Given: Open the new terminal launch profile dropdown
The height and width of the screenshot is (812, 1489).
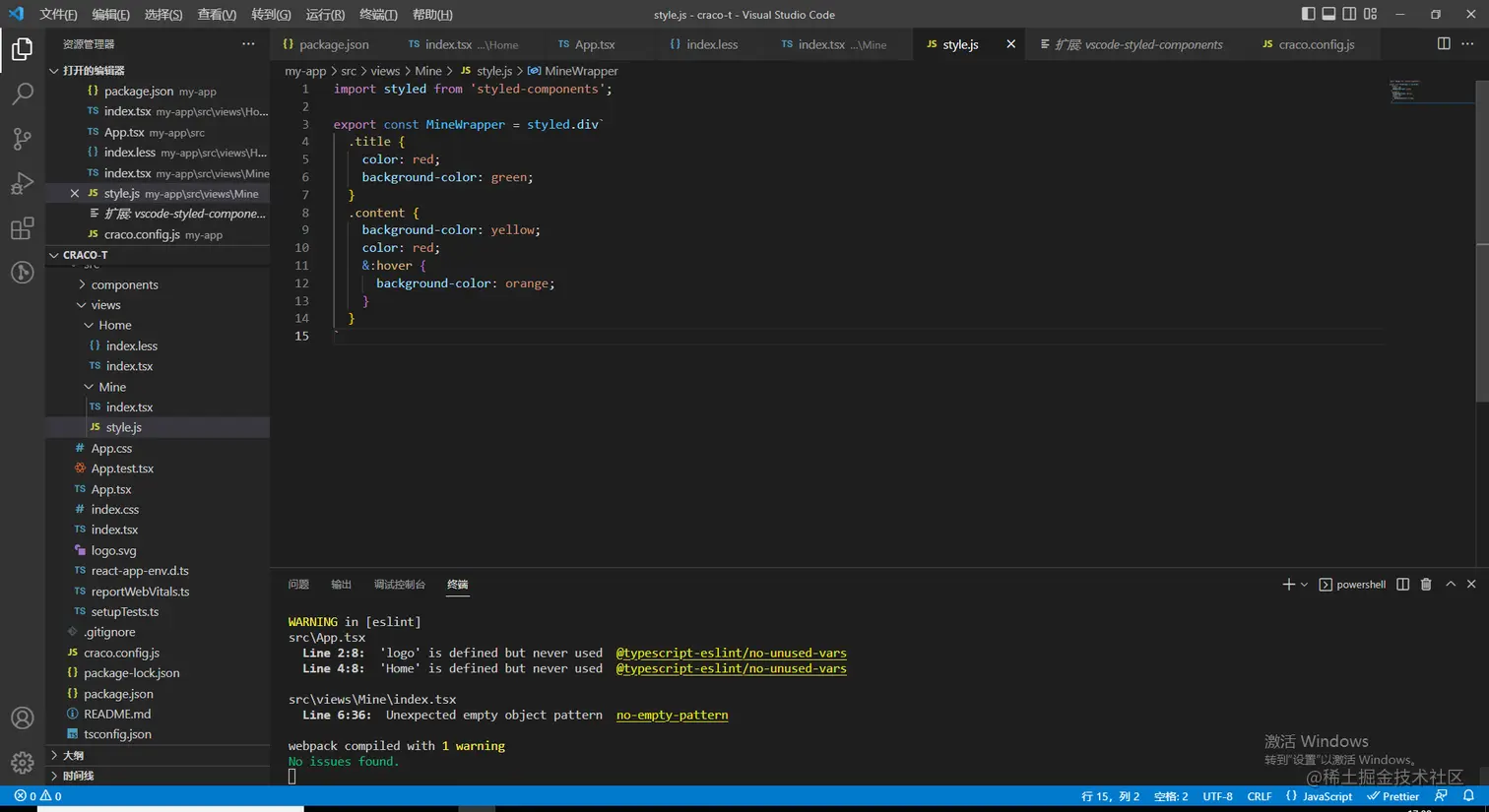Looking at the screenshot, I should pos(1305,585).
